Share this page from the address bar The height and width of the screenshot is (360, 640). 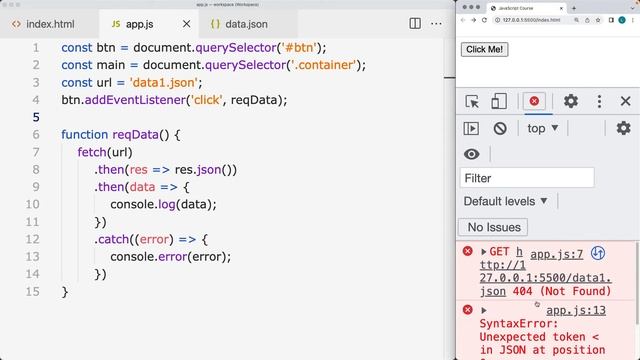pyautogui.click(x=587, y=20)
